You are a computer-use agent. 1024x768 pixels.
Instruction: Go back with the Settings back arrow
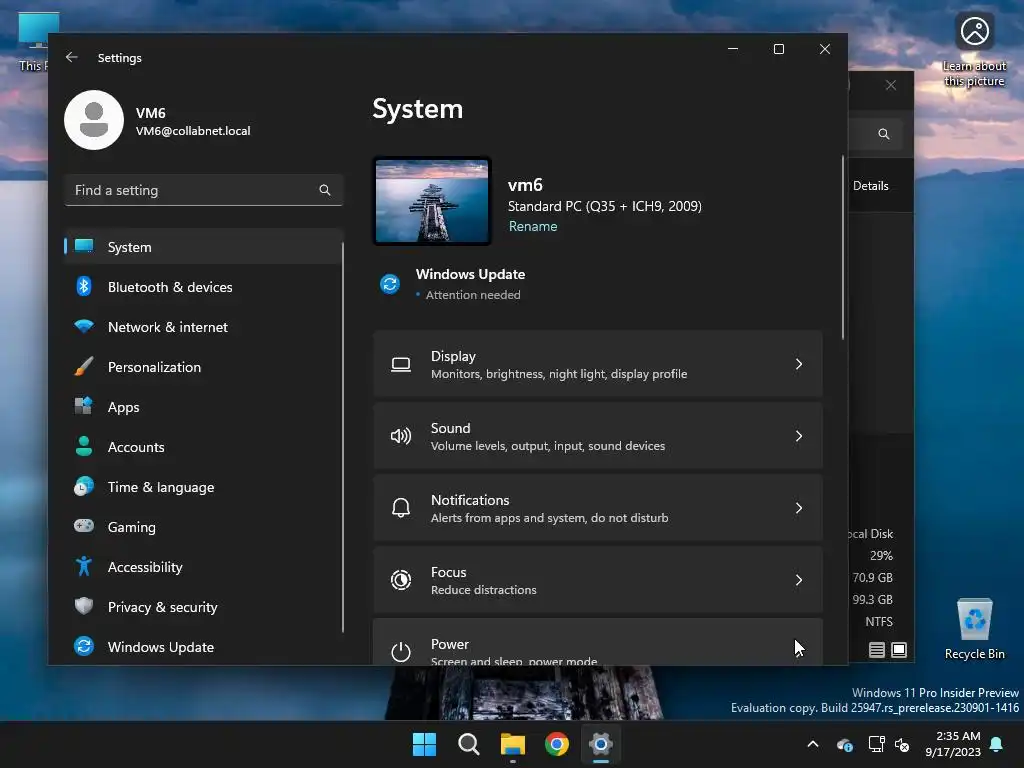tap(72, 57)
